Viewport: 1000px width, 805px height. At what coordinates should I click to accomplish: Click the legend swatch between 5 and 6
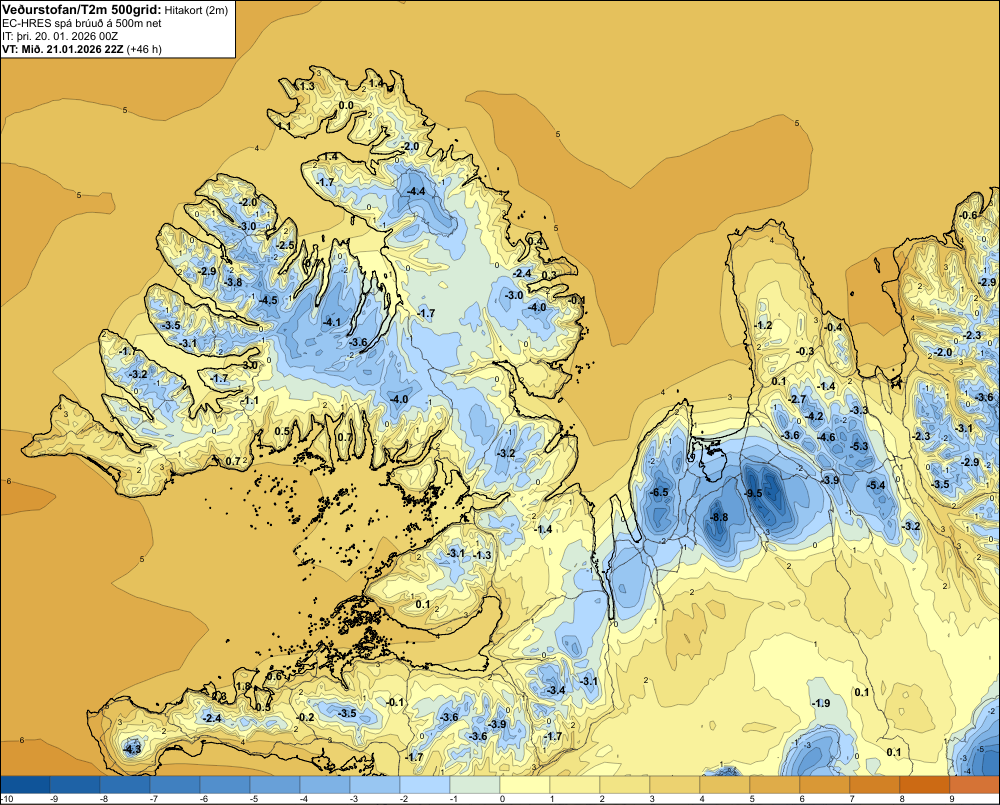(x=775, y=785)
